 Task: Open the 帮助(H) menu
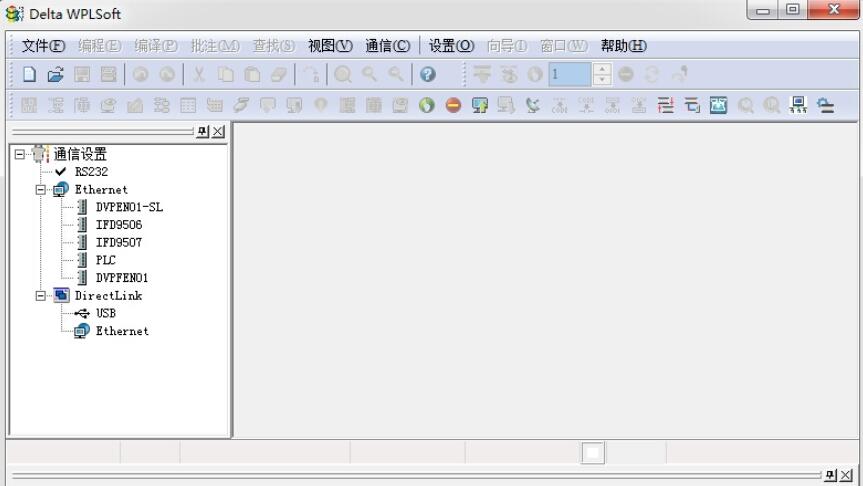point(624,46)
